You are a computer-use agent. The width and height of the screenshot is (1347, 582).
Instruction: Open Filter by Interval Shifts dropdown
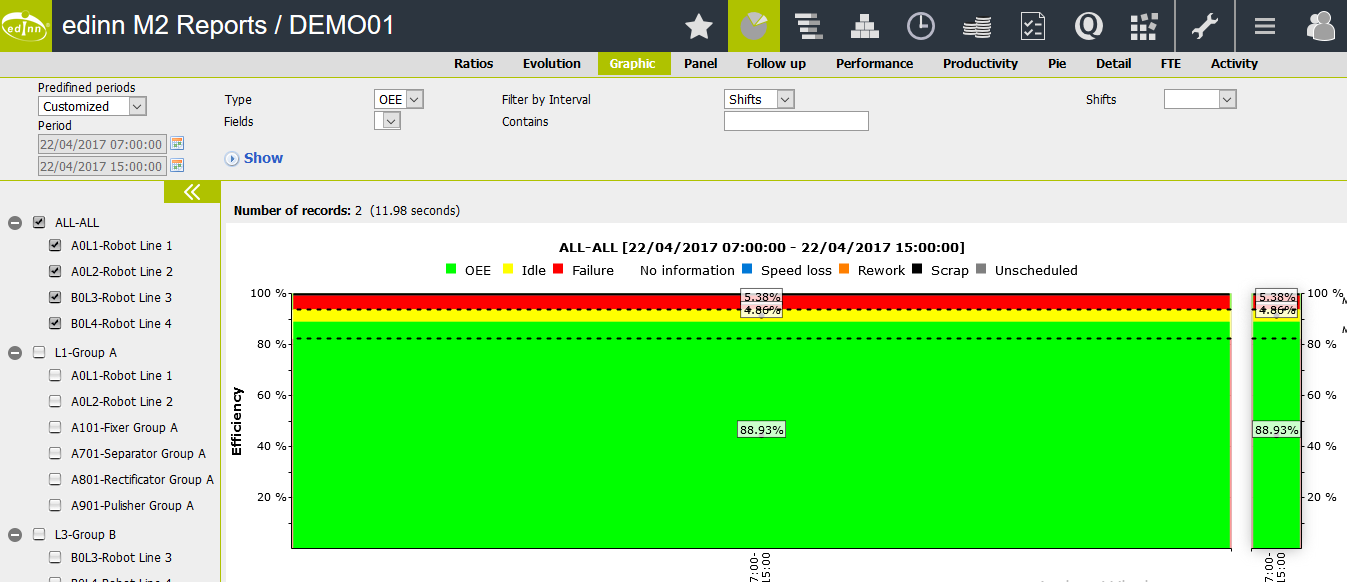pos(759,99)
